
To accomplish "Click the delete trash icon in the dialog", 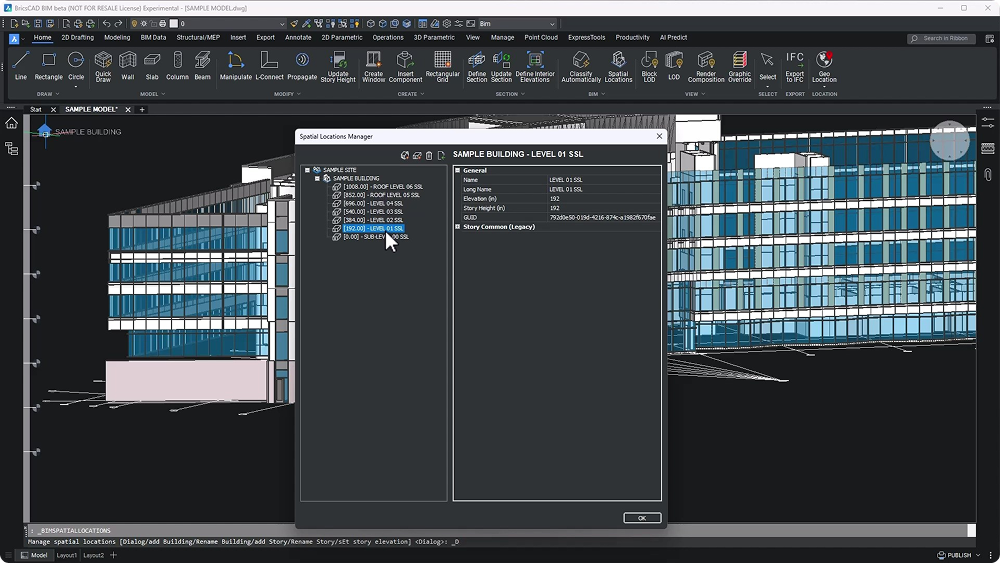I will tap(429, 155).
